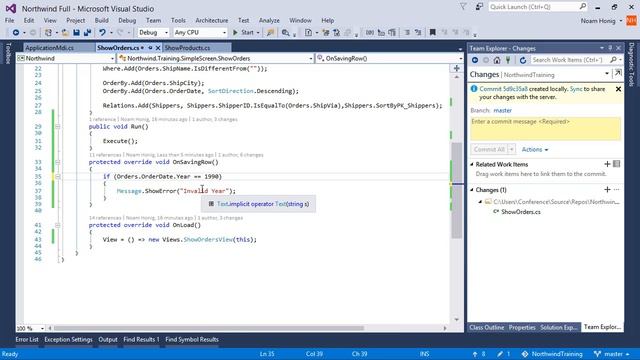This screenshot has height=360, width=640.
Task: Add a related work item with plus icon
Action: point(607,164)
